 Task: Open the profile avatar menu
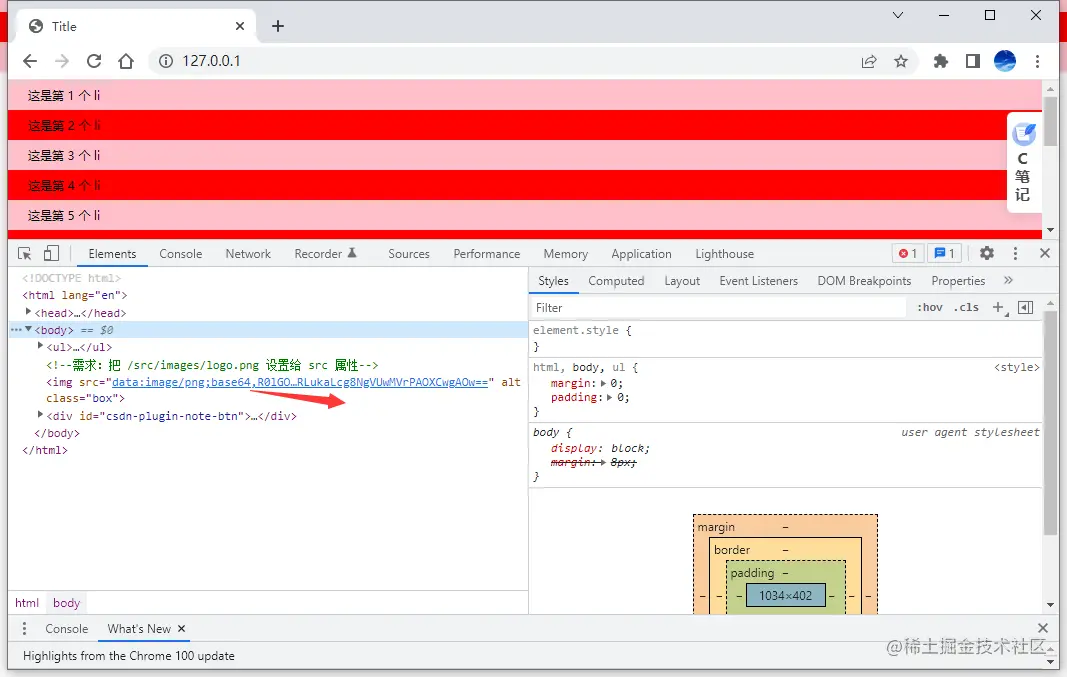click(1004, 61)
